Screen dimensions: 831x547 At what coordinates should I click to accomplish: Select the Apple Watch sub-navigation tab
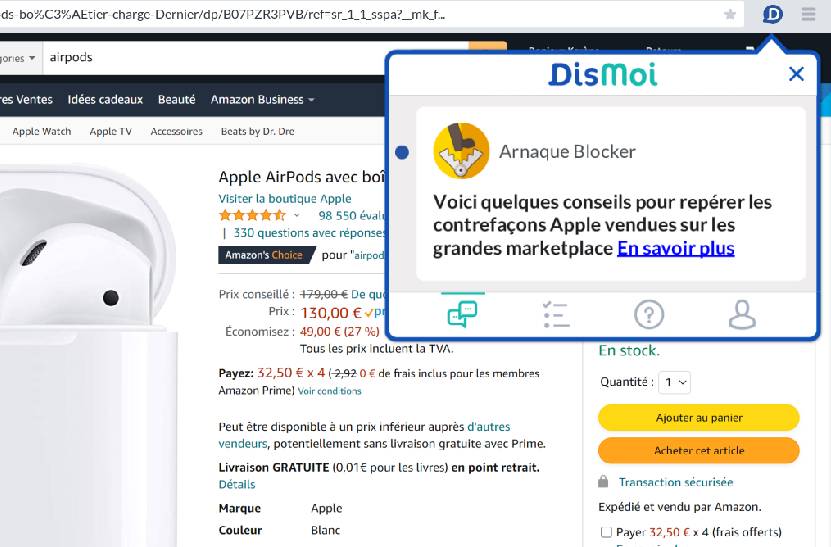click(x=41, y=131)
